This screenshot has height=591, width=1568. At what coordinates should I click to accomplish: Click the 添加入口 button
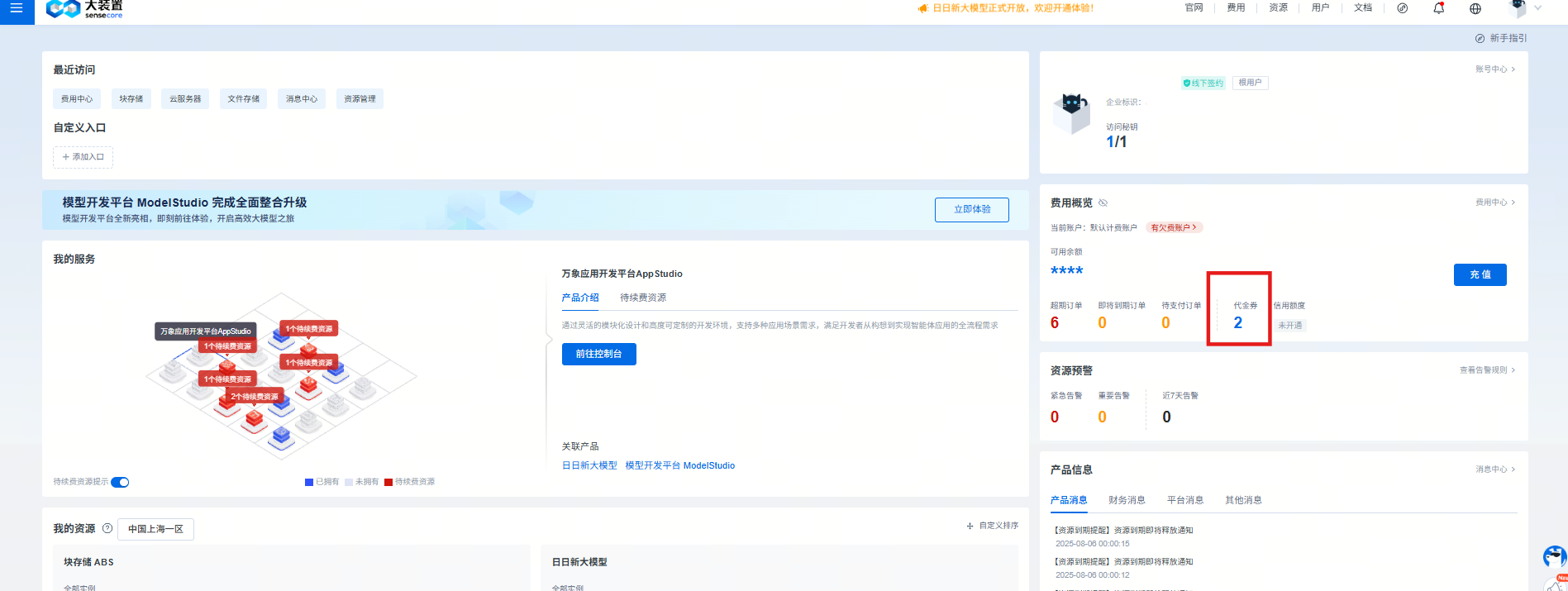coord(83,157)
